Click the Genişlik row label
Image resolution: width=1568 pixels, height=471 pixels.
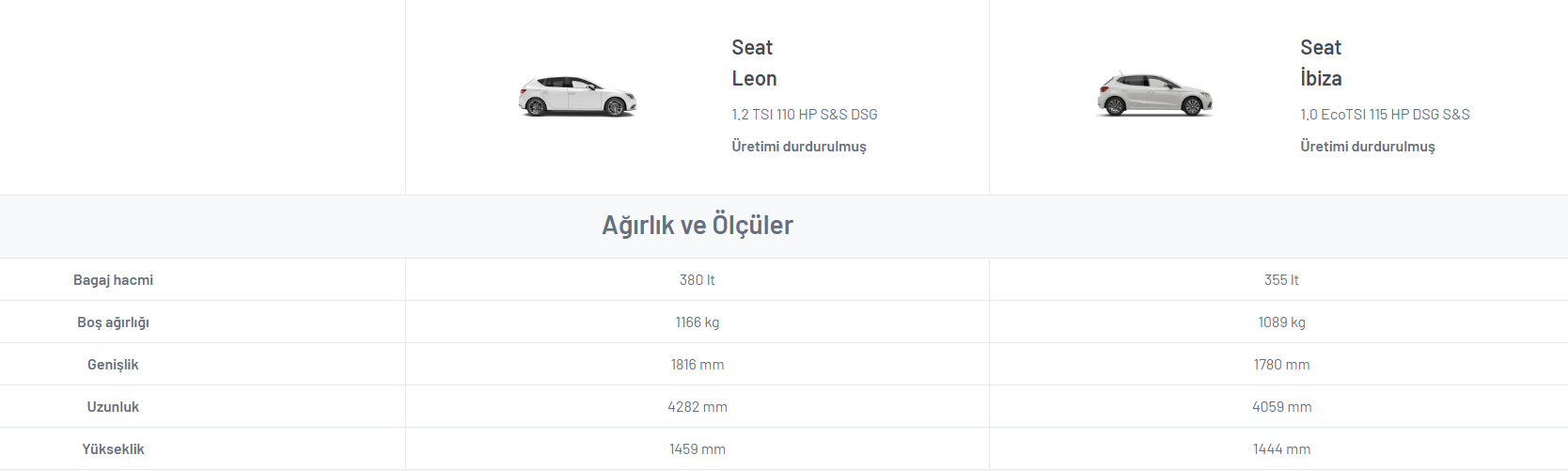tap(113, 365)
